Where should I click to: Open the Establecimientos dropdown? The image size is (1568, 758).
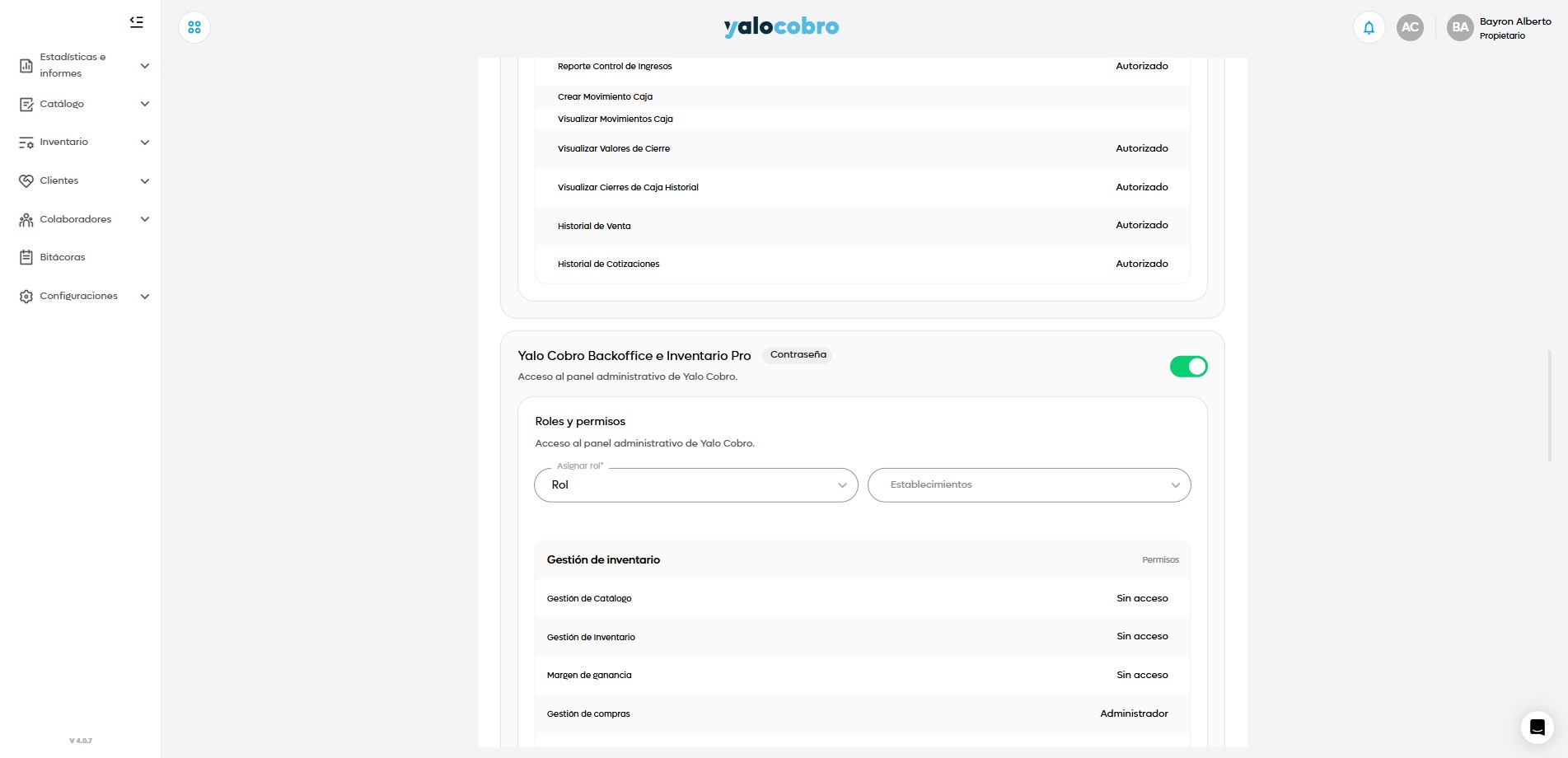pos(1029,484)
